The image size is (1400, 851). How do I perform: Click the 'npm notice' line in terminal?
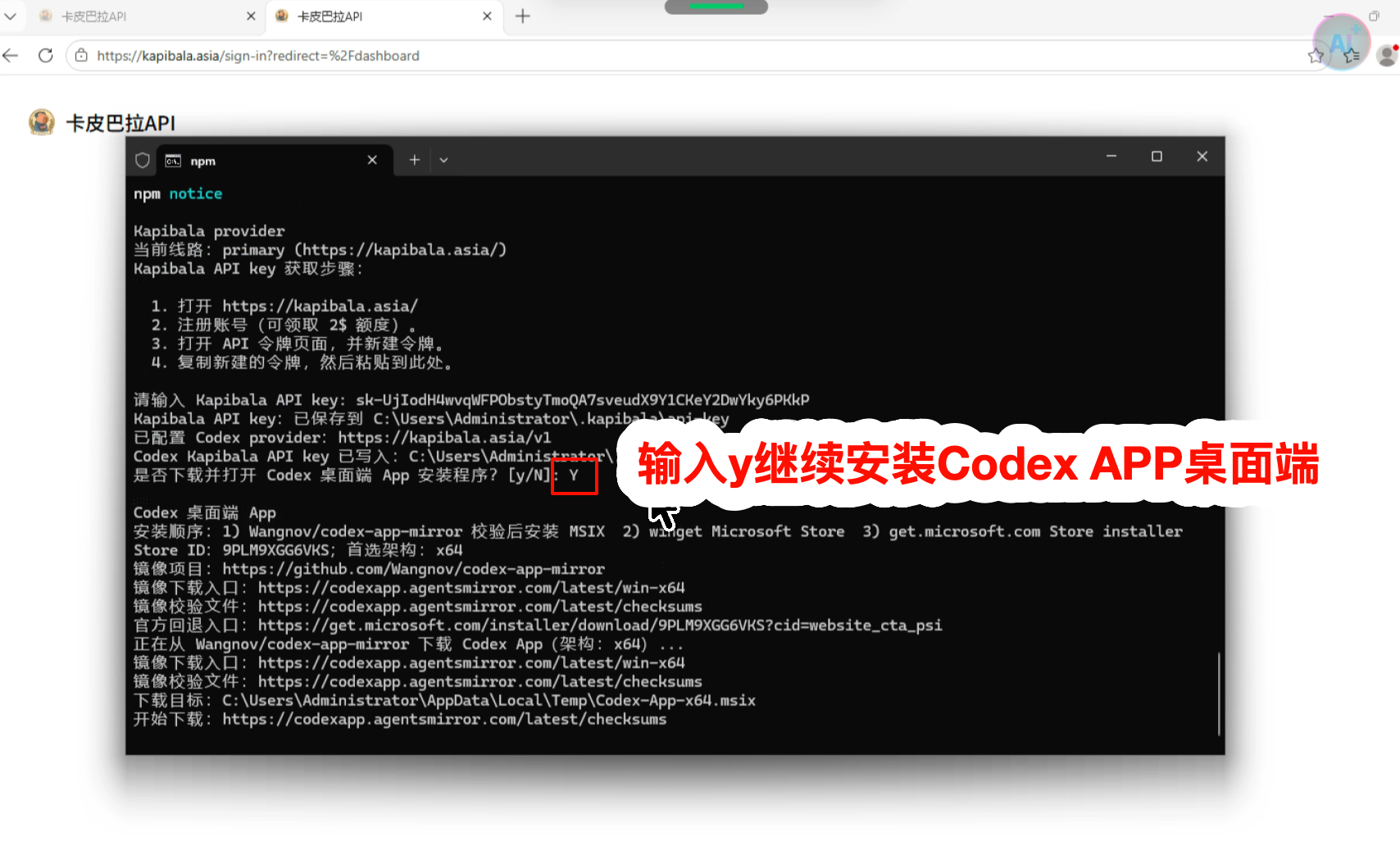click(178, 193)
